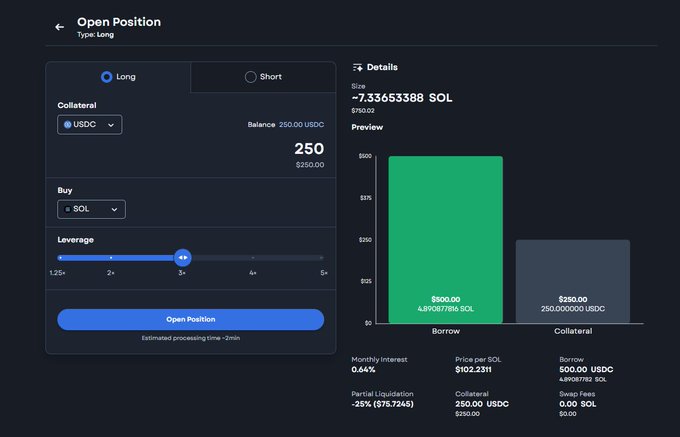Set leverage to 5x on slider
680x437 pixels.
click(x=321, y=258)
